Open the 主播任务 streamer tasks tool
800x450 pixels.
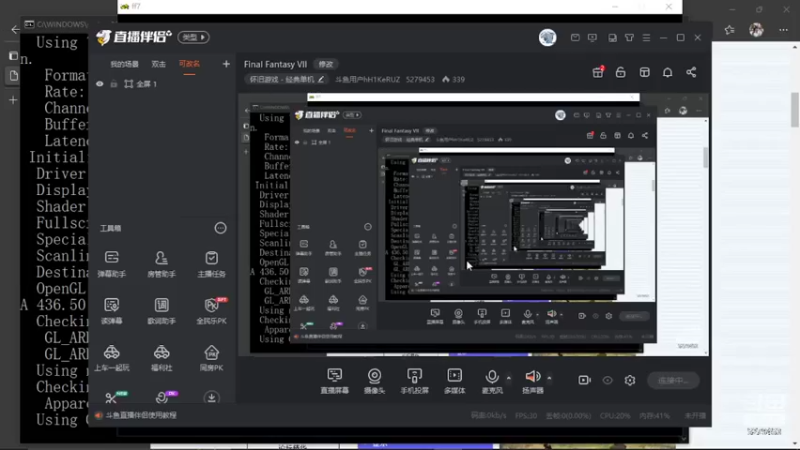(211, 264)
